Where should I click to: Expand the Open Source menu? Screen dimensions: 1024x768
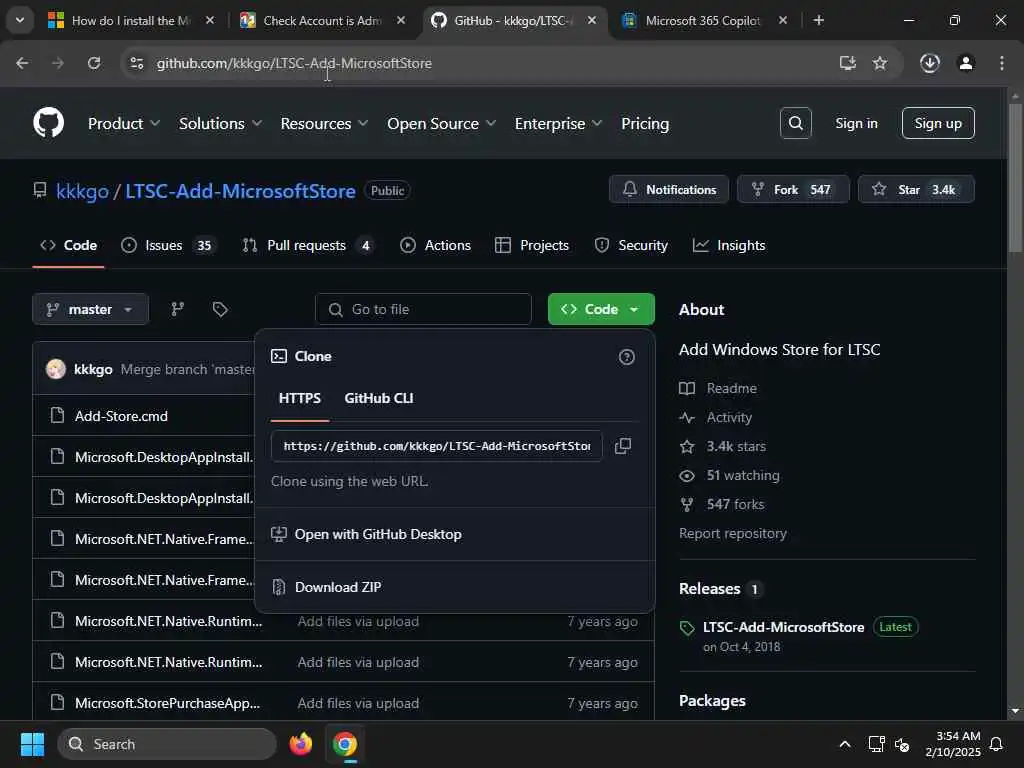coord(441,123)
